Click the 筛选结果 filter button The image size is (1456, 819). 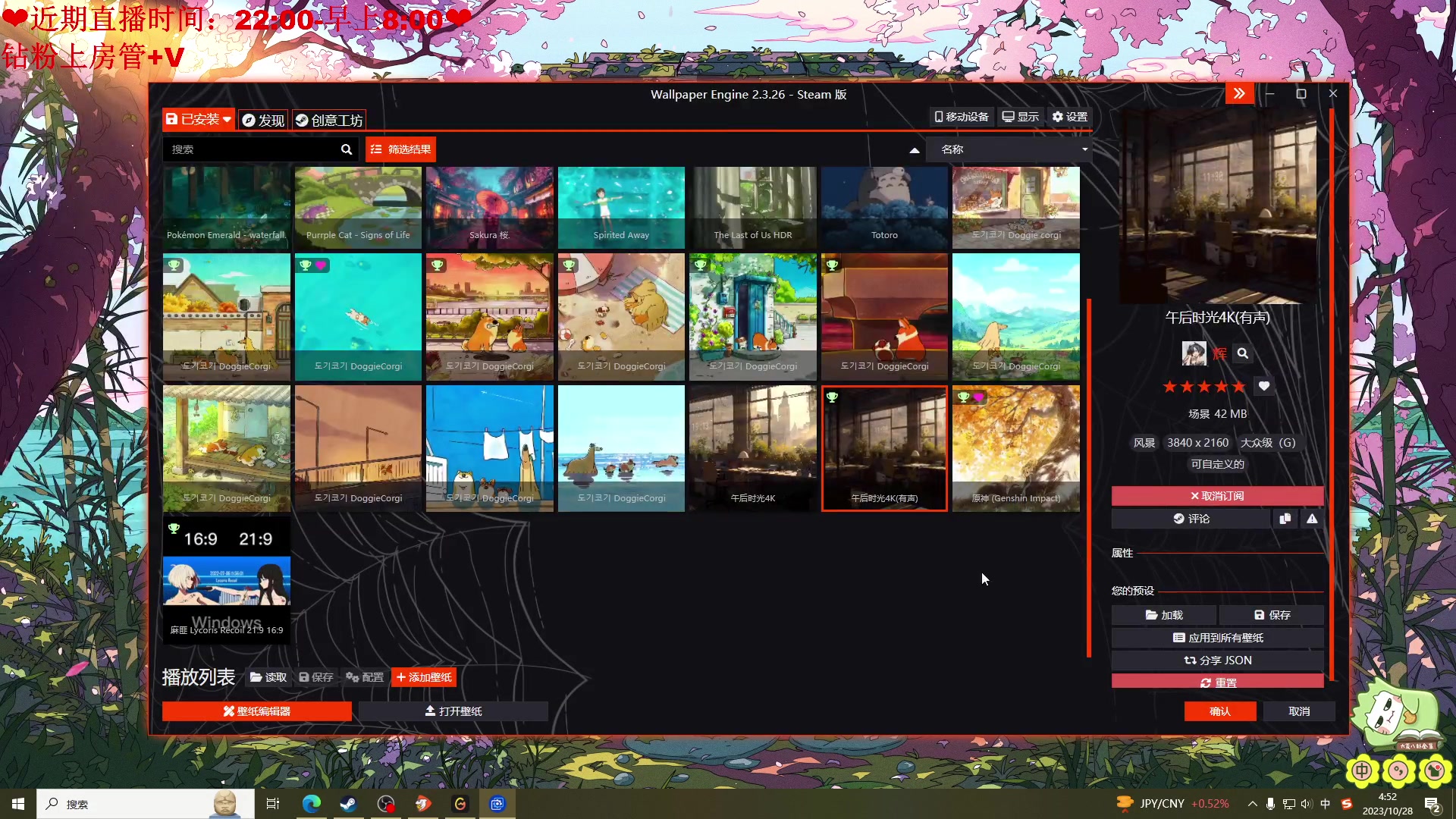pos(400,149)
